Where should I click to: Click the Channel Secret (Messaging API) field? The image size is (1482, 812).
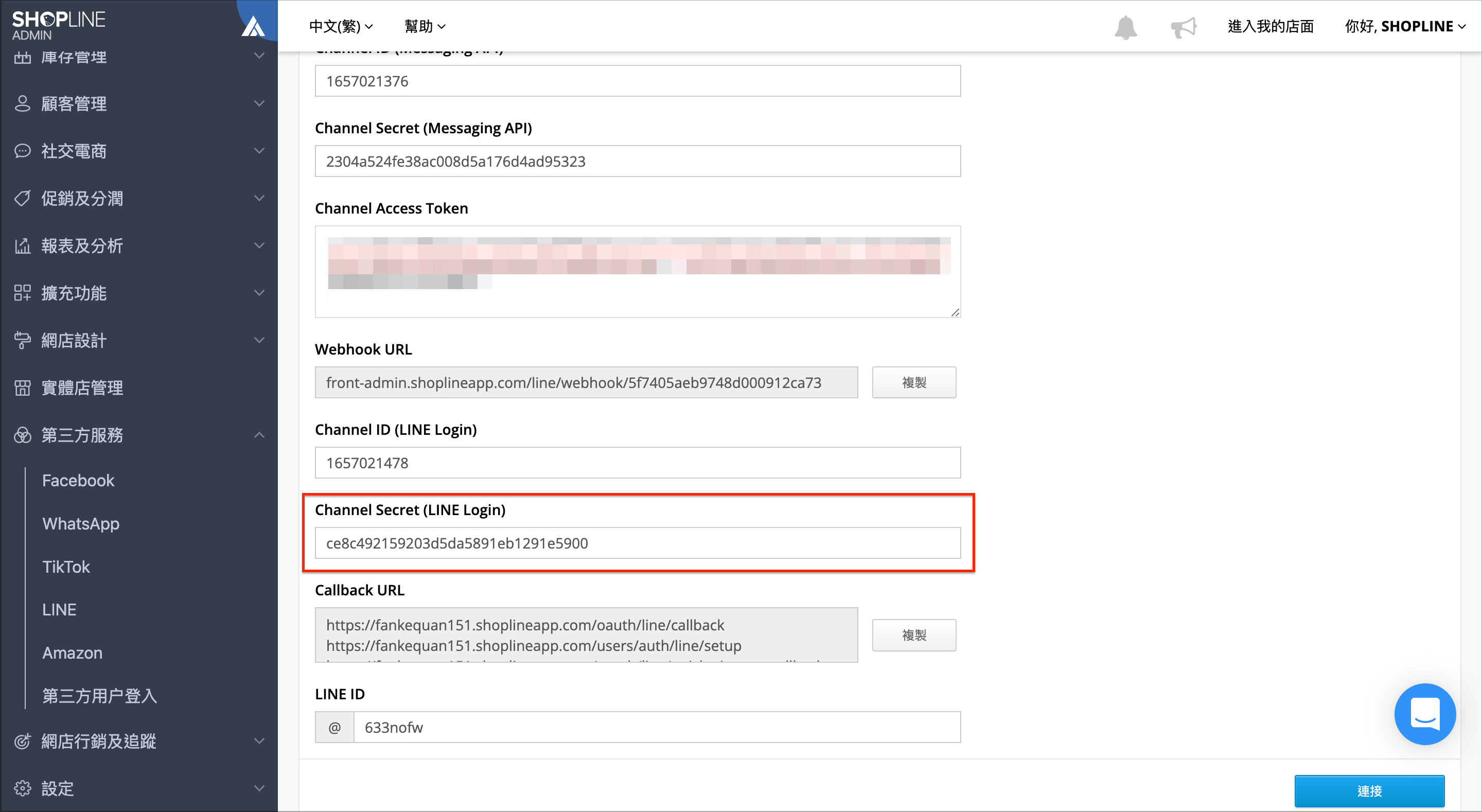pyautogui.click(x=638, y=161)
